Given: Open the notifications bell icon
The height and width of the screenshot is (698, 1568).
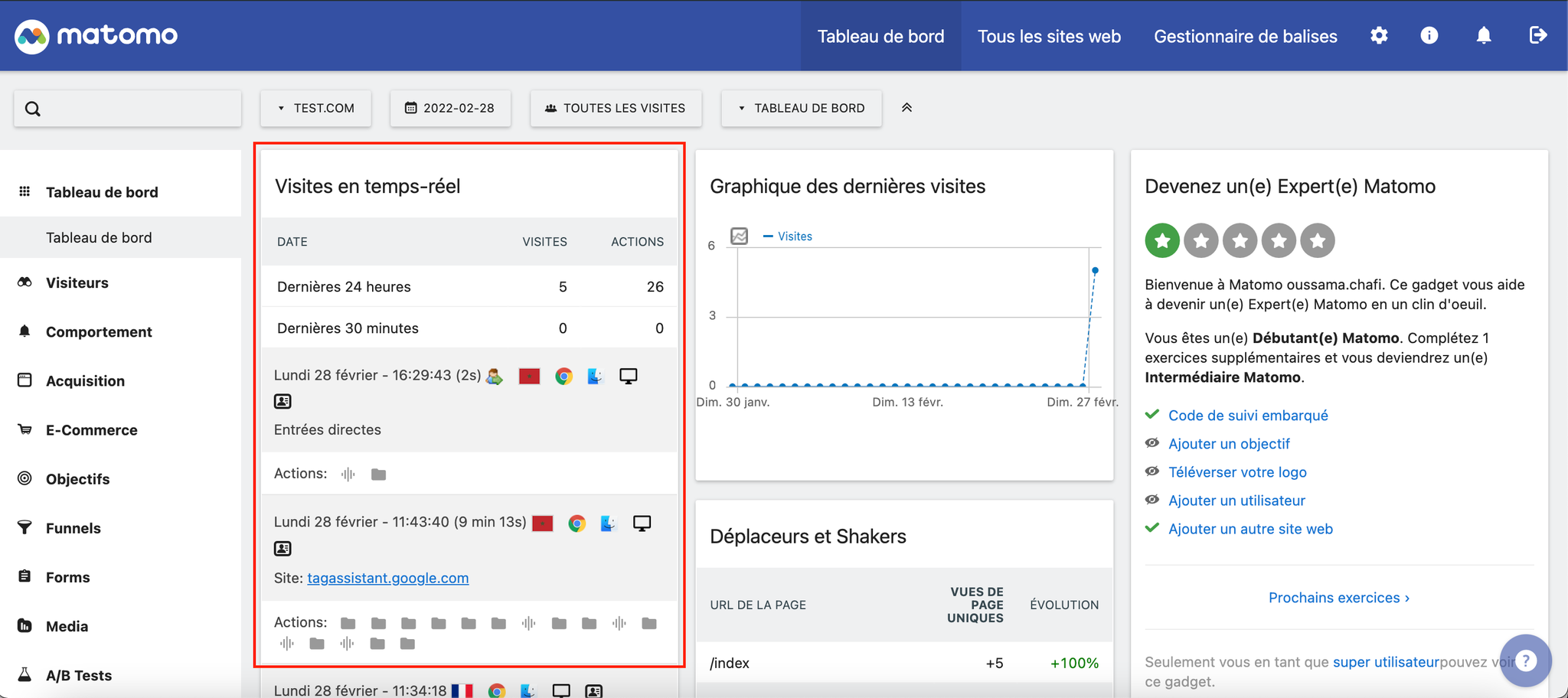Looking at the screenshot, I should pyautogui.click(x=1484, y=35).
